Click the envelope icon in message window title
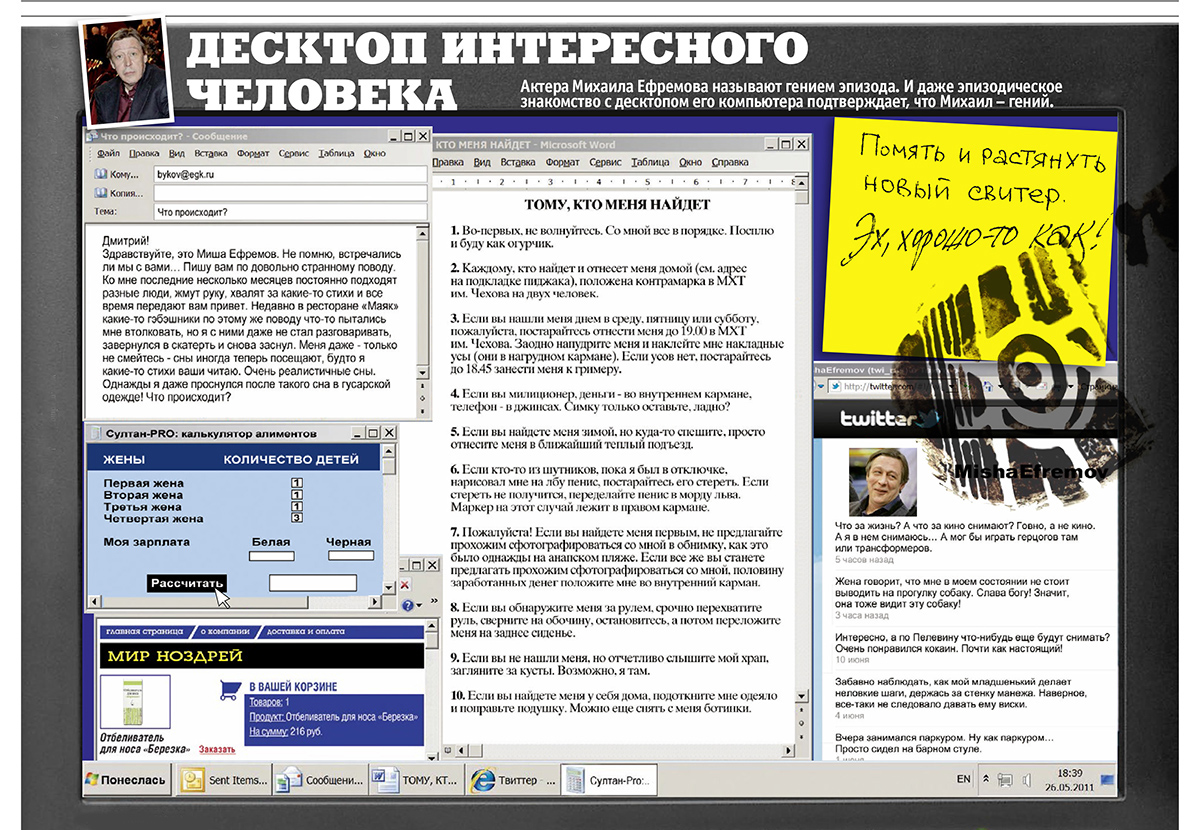The height and width of the screenshot is (830, 1200). pyautogui.click(x=92, y=136)
